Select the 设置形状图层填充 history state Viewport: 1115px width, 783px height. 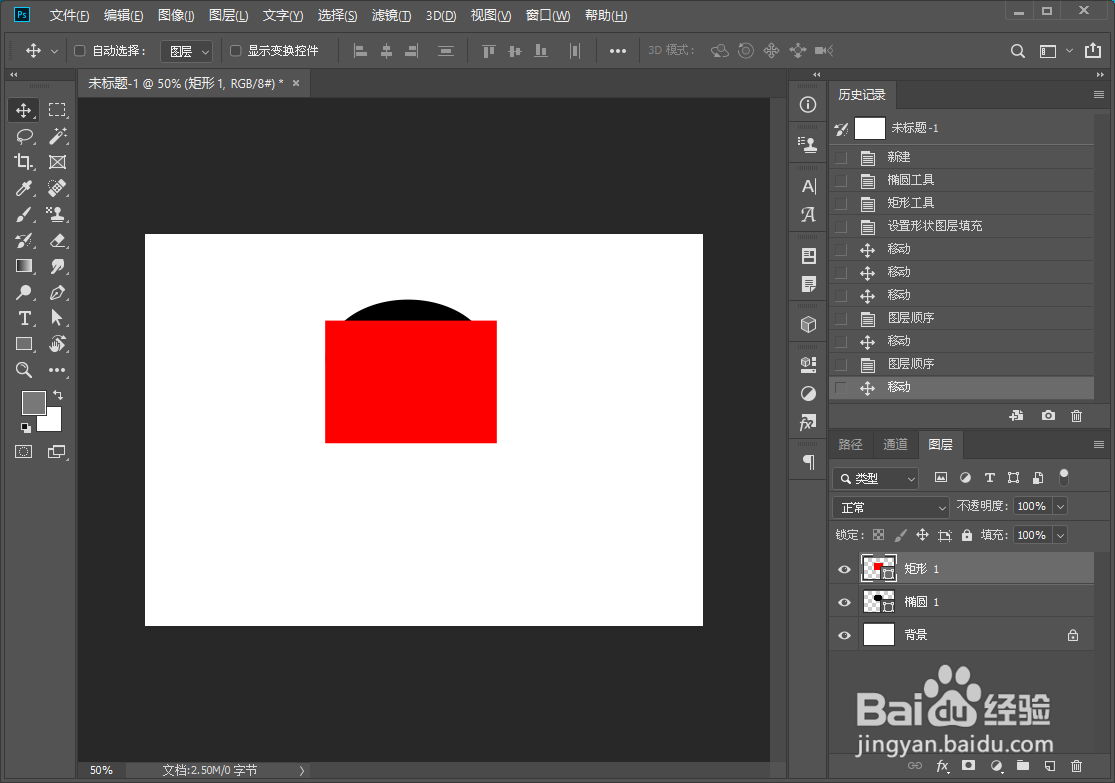click(x=961, y=226)
